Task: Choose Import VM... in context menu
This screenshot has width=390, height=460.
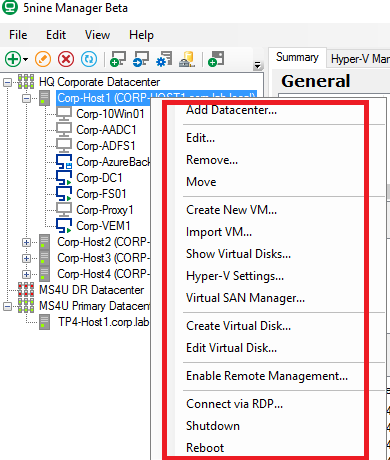Action: point(219,232)
